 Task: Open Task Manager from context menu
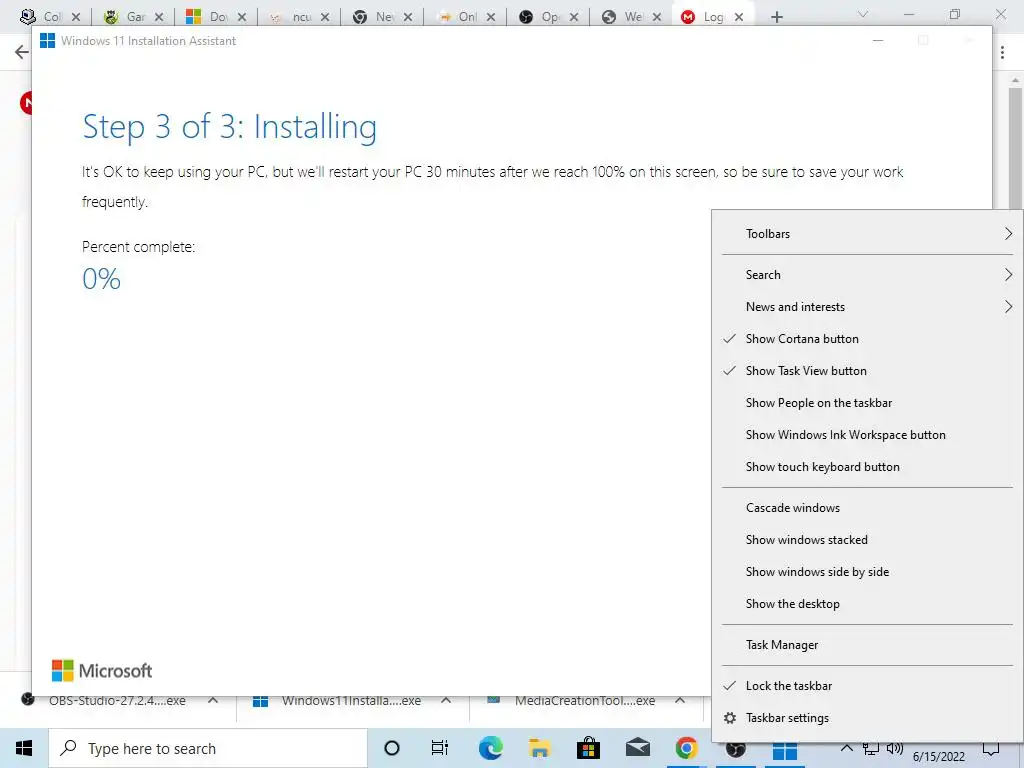coord(867,645)
